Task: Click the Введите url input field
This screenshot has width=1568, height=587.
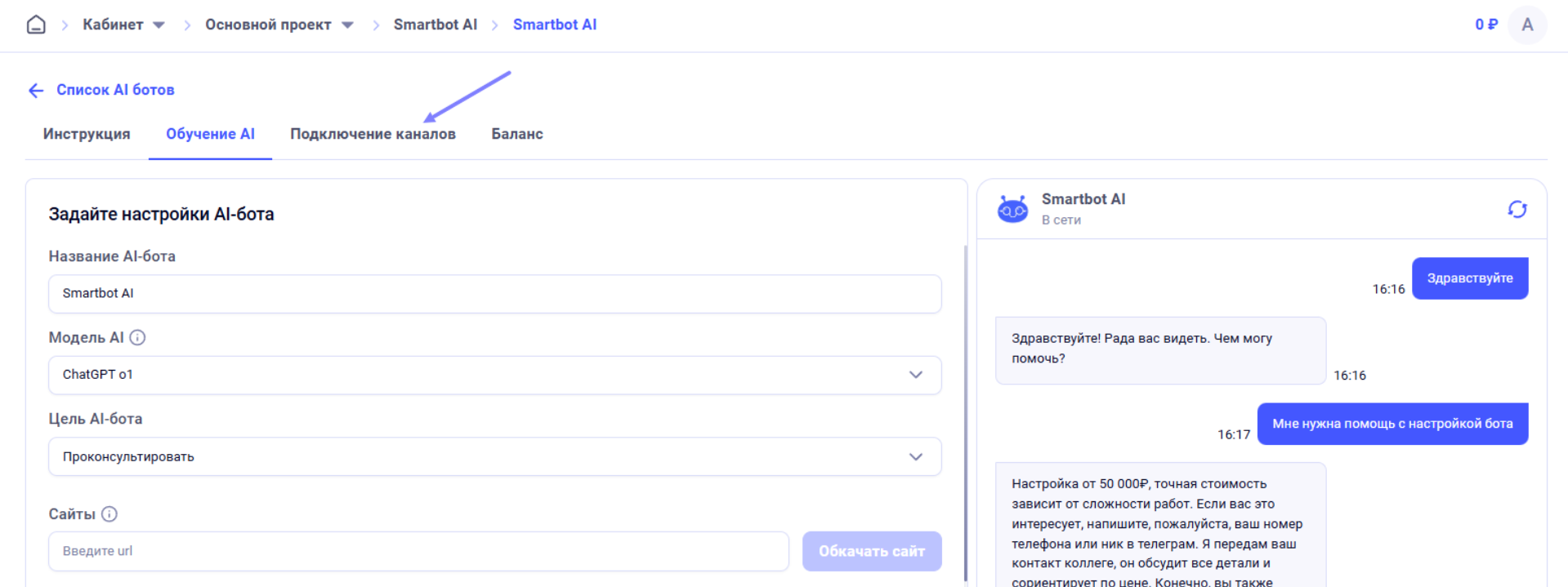Action: coord(418,551)
